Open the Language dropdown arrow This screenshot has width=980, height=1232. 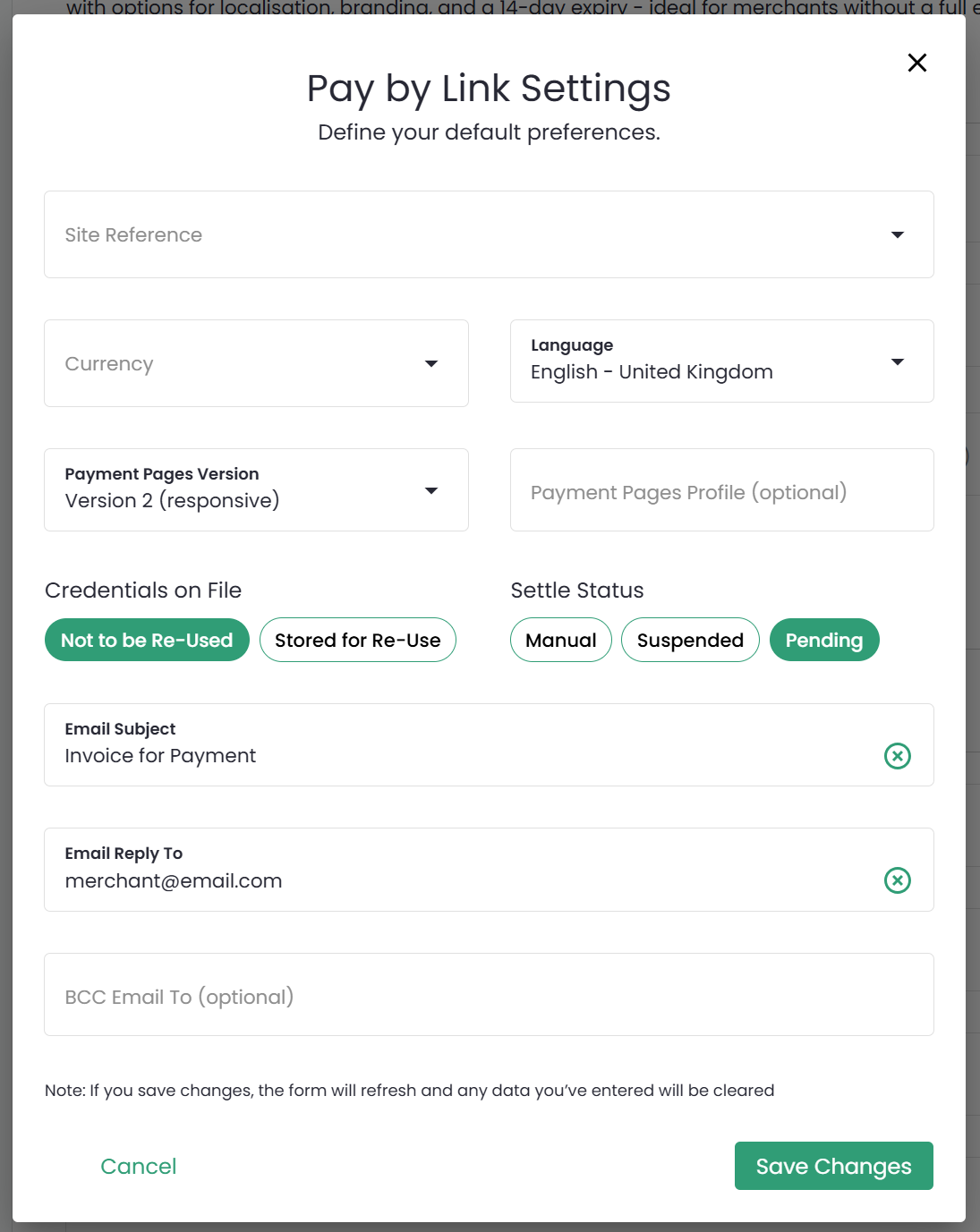click(x=897, y=361)
